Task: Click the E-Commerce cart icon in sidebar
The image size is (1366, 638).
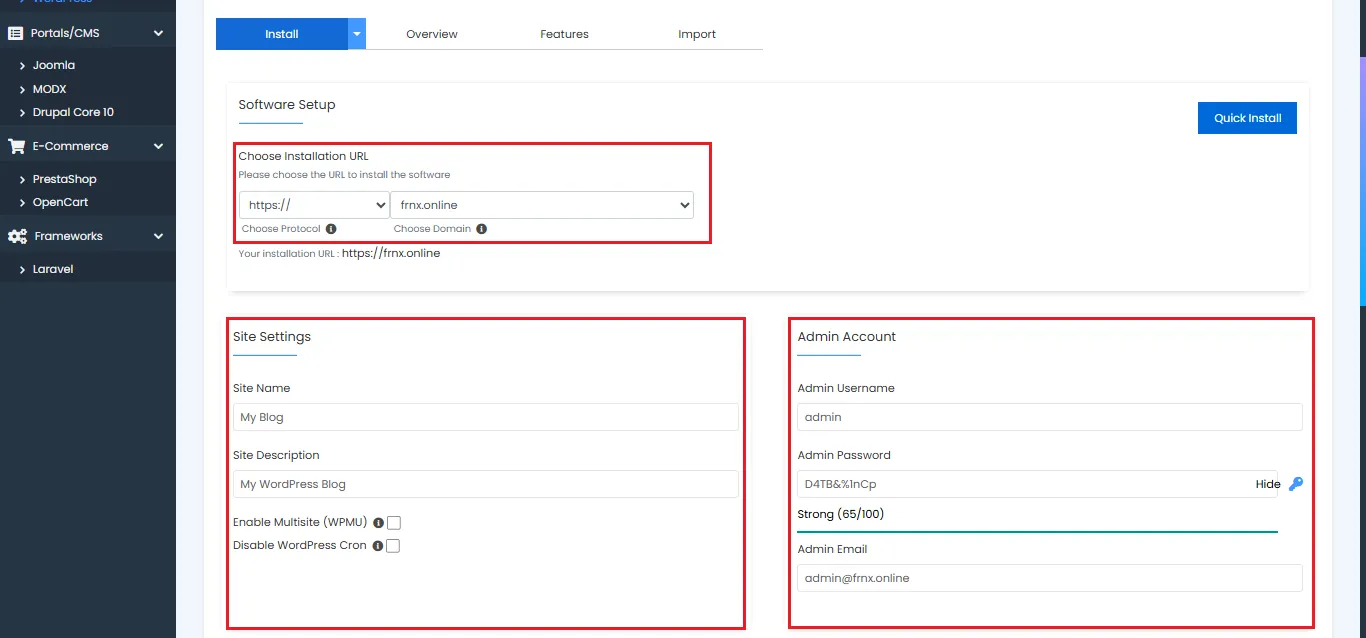Action: click(x=16, y=146)
